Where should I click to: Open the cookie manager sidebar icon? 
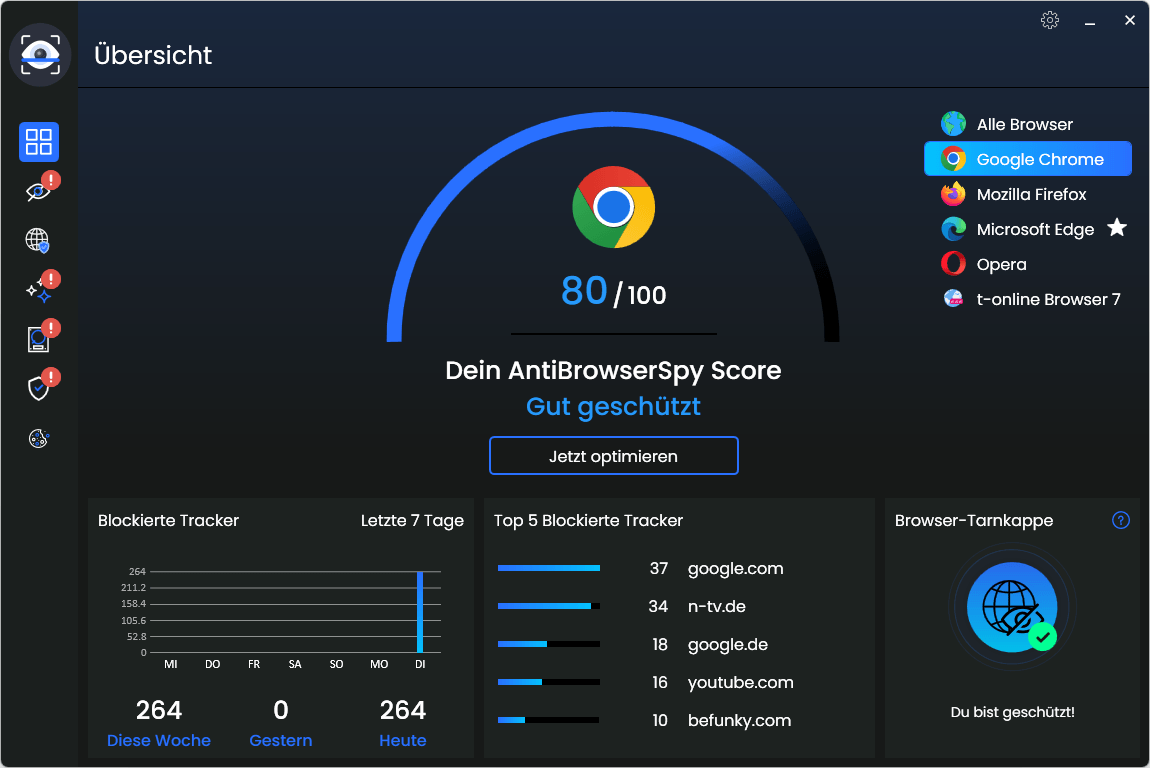tap(38, 438)
